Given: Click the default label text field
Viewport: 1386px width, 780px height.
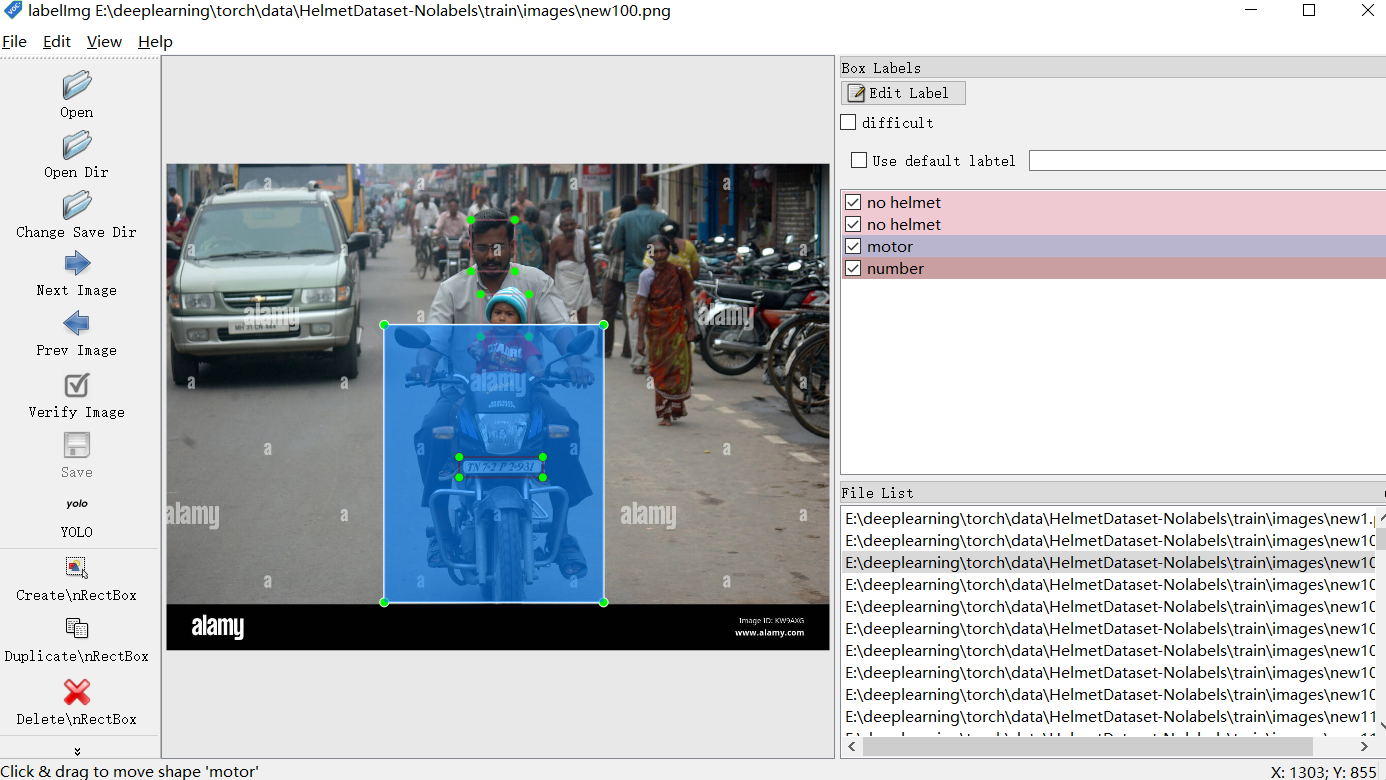Looking at the screenshot, I should 1207,160.
